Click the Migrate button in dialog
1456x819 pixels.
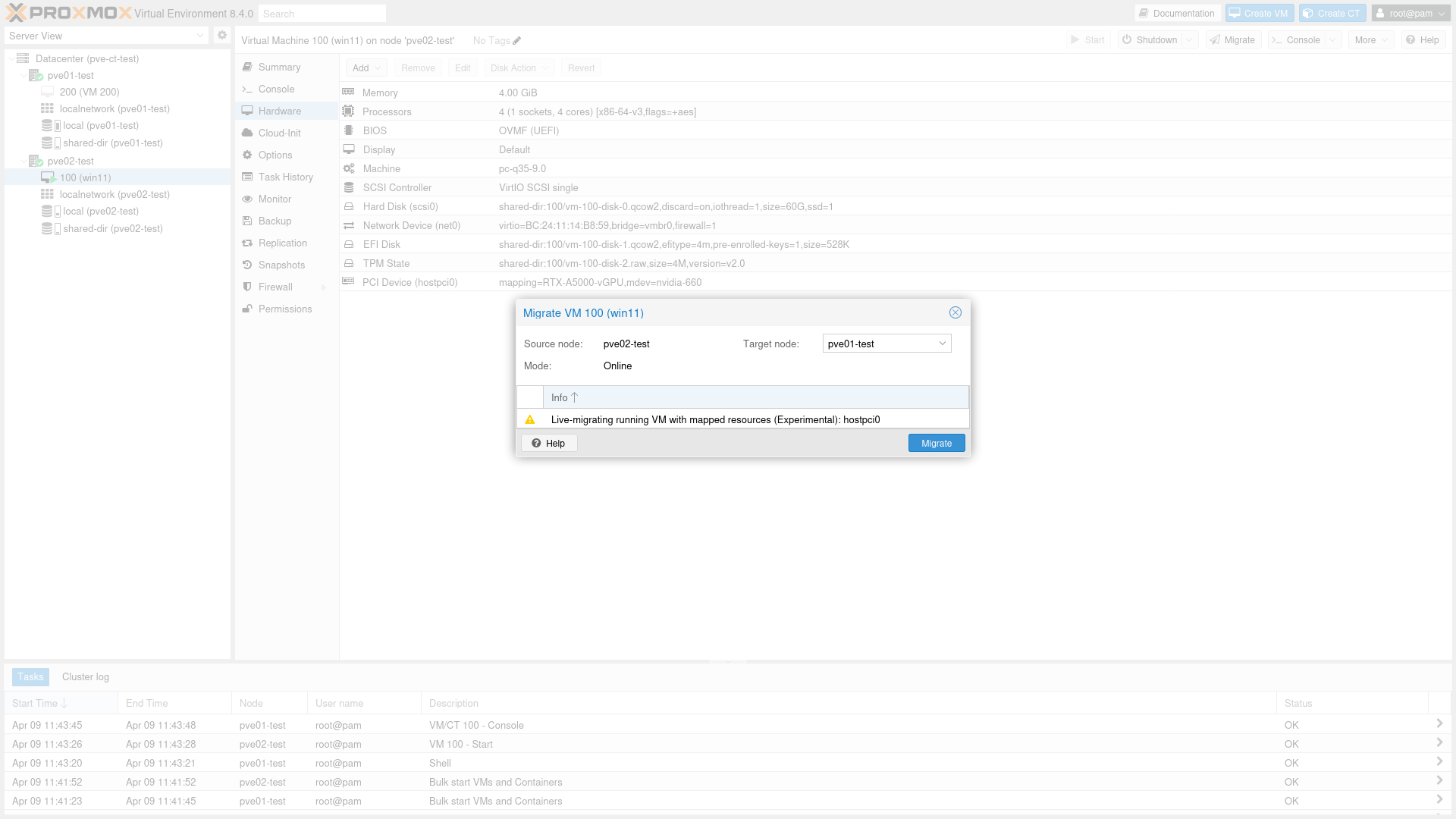(x=936, y=443)
